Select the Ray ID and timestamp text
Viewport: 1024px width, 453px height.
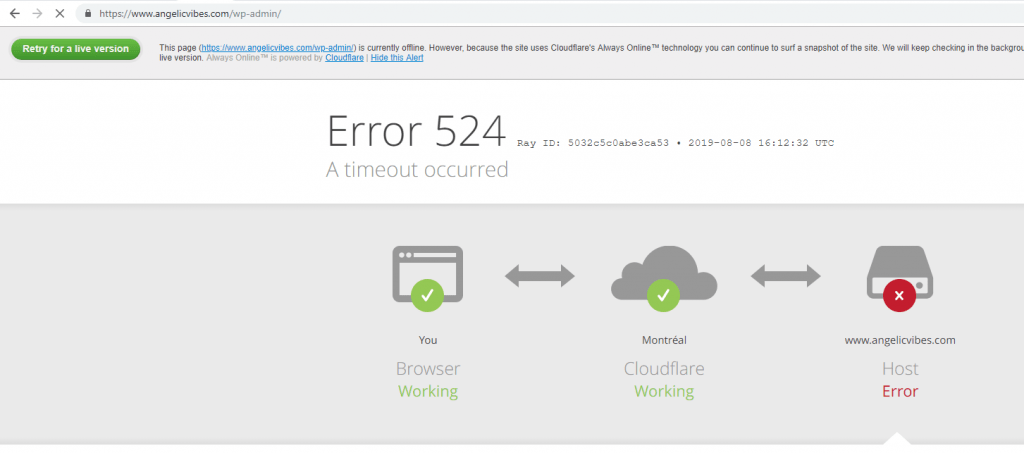(675, 143)
